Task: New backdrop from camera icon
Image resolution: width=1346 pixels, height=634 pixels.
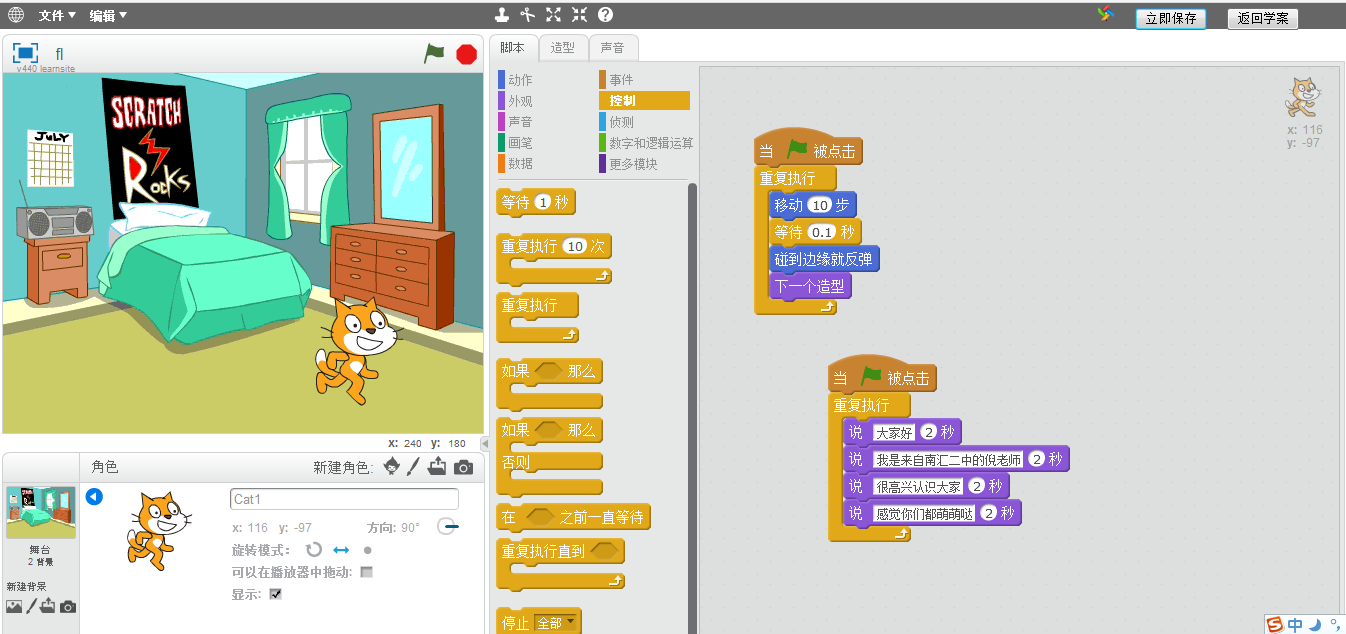Action: point(67,606)
